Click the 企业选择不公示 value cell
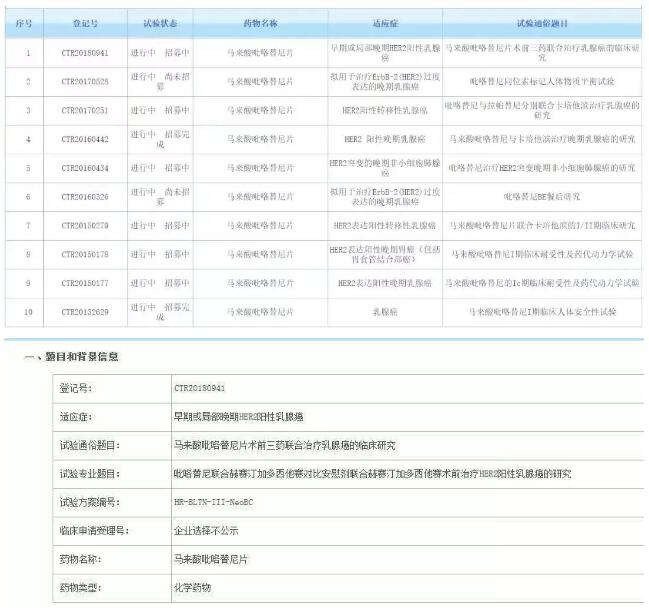 pos(206,530)
